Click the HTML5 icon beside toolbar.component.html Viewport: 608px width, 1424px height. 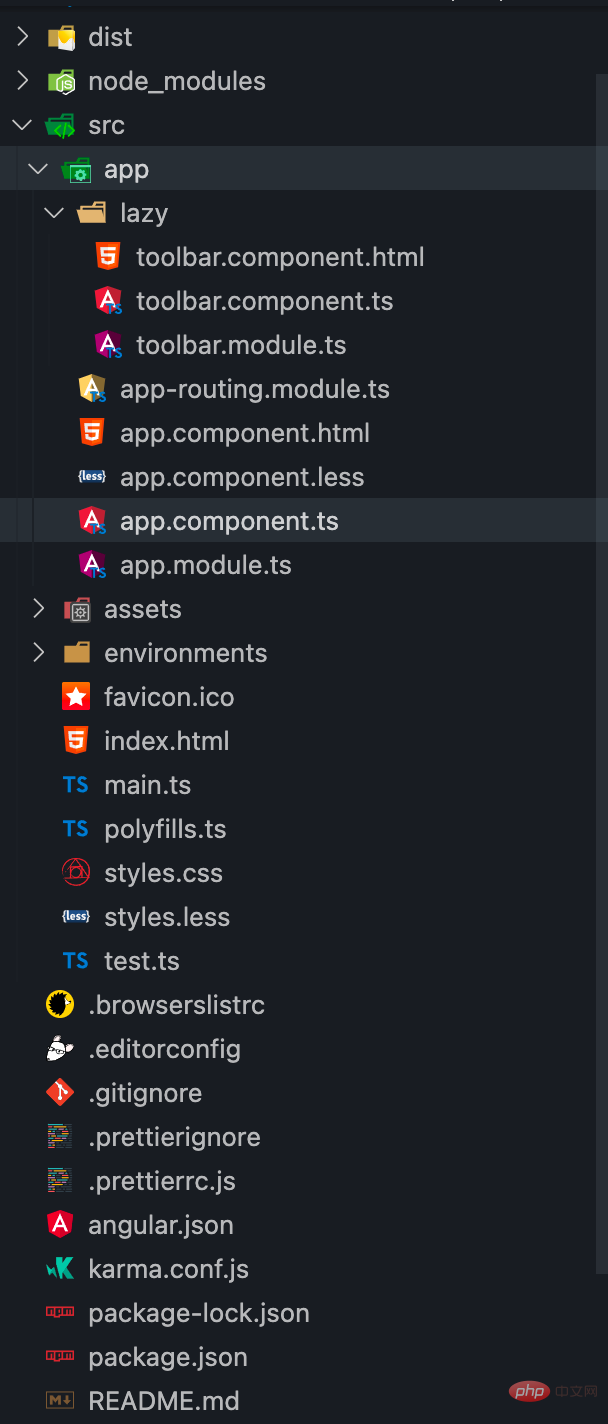coord(107,257)
